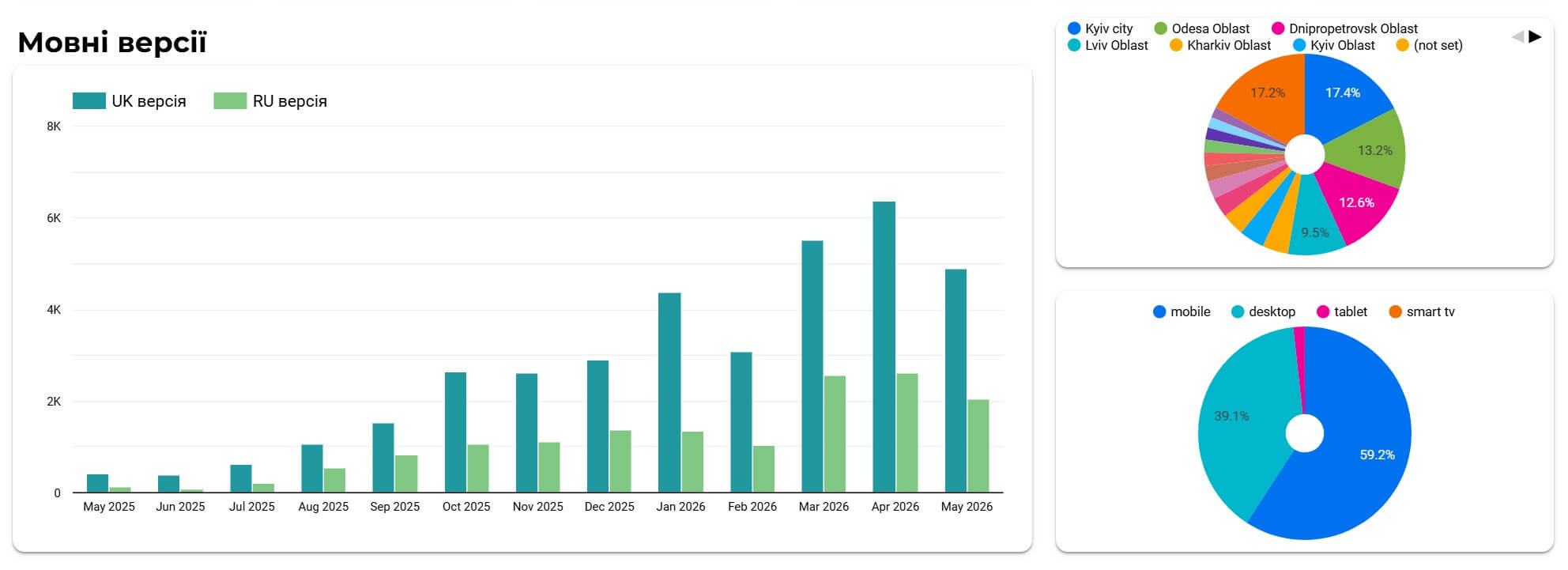Click the desktop legend dot
Image resolution: width=1568 pixels, height=570 pixels.
1238,311
